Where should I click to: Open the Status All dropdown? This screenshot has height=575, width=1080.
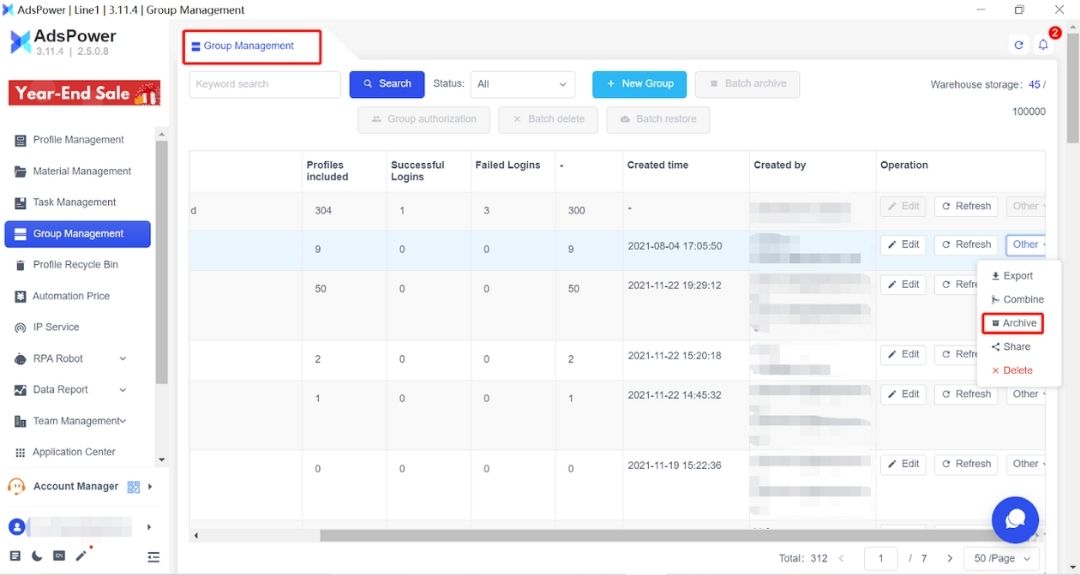[x=522, y=84]
